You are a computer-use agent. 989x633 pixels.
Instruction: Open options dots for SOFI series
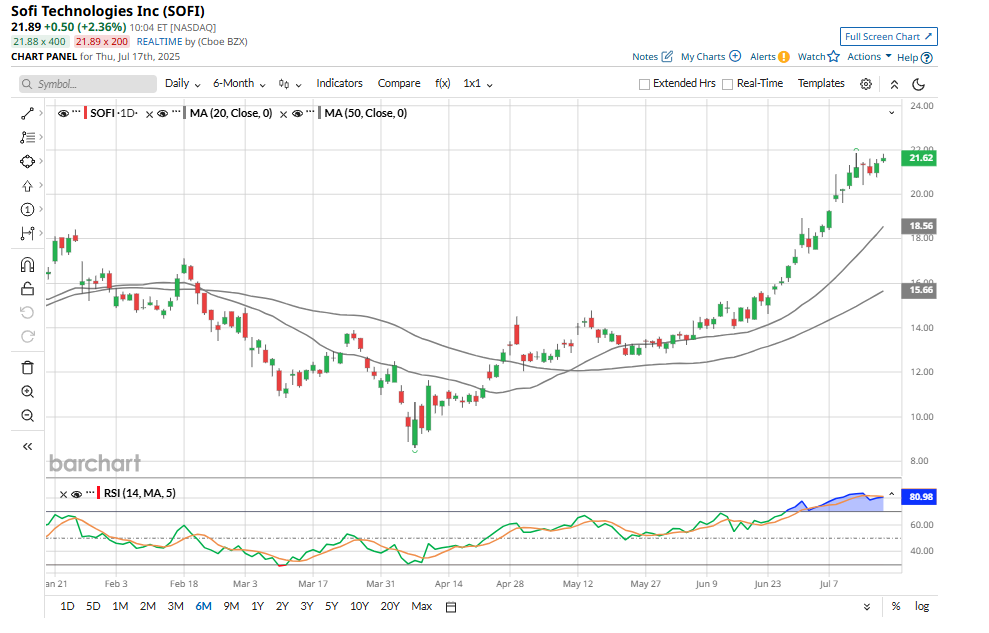pos(76,113)
